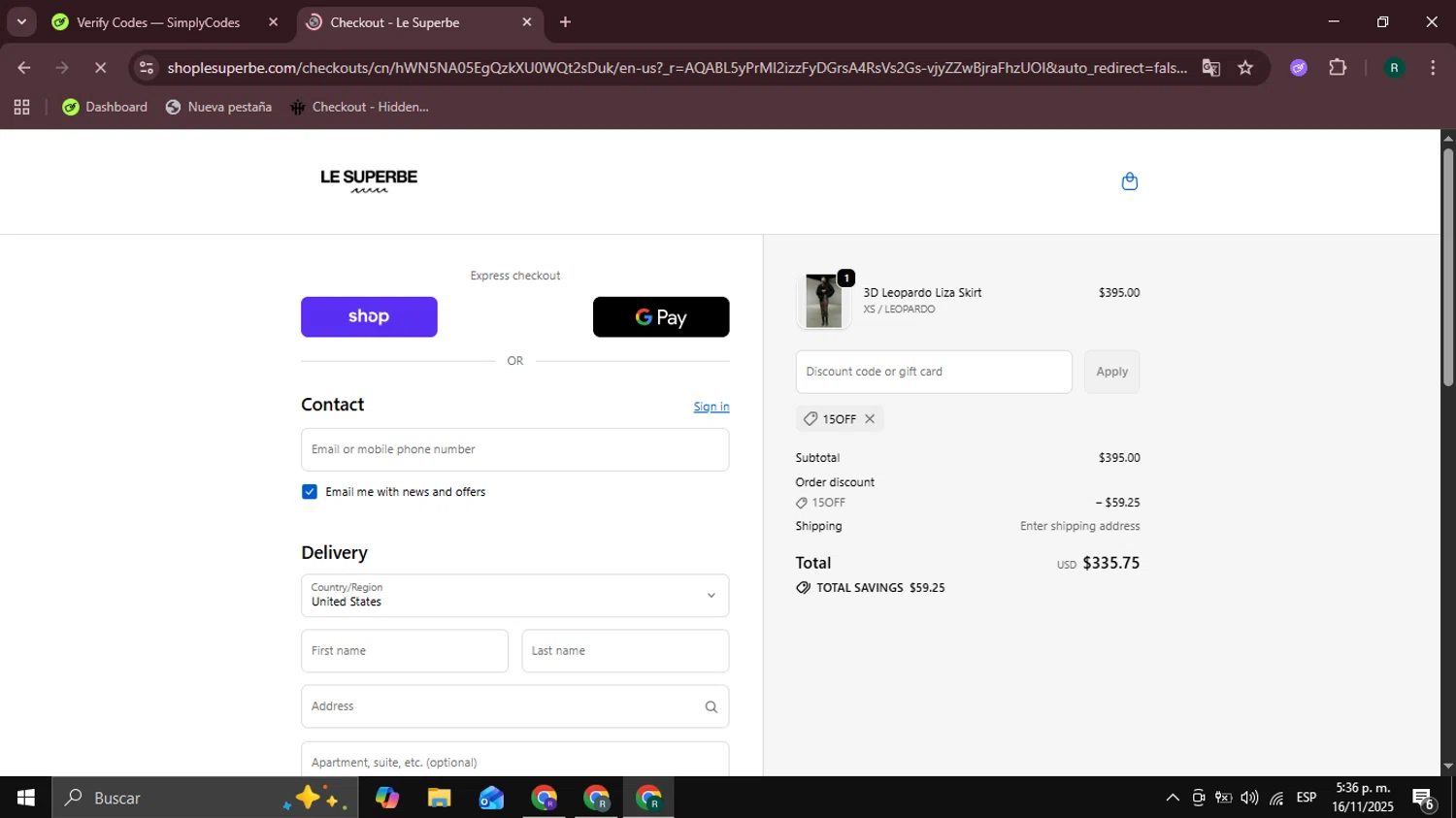The image size is (1456, 818).
Task: Open a new browser tab
Action: pyautogui.click(x=565, y=22)
